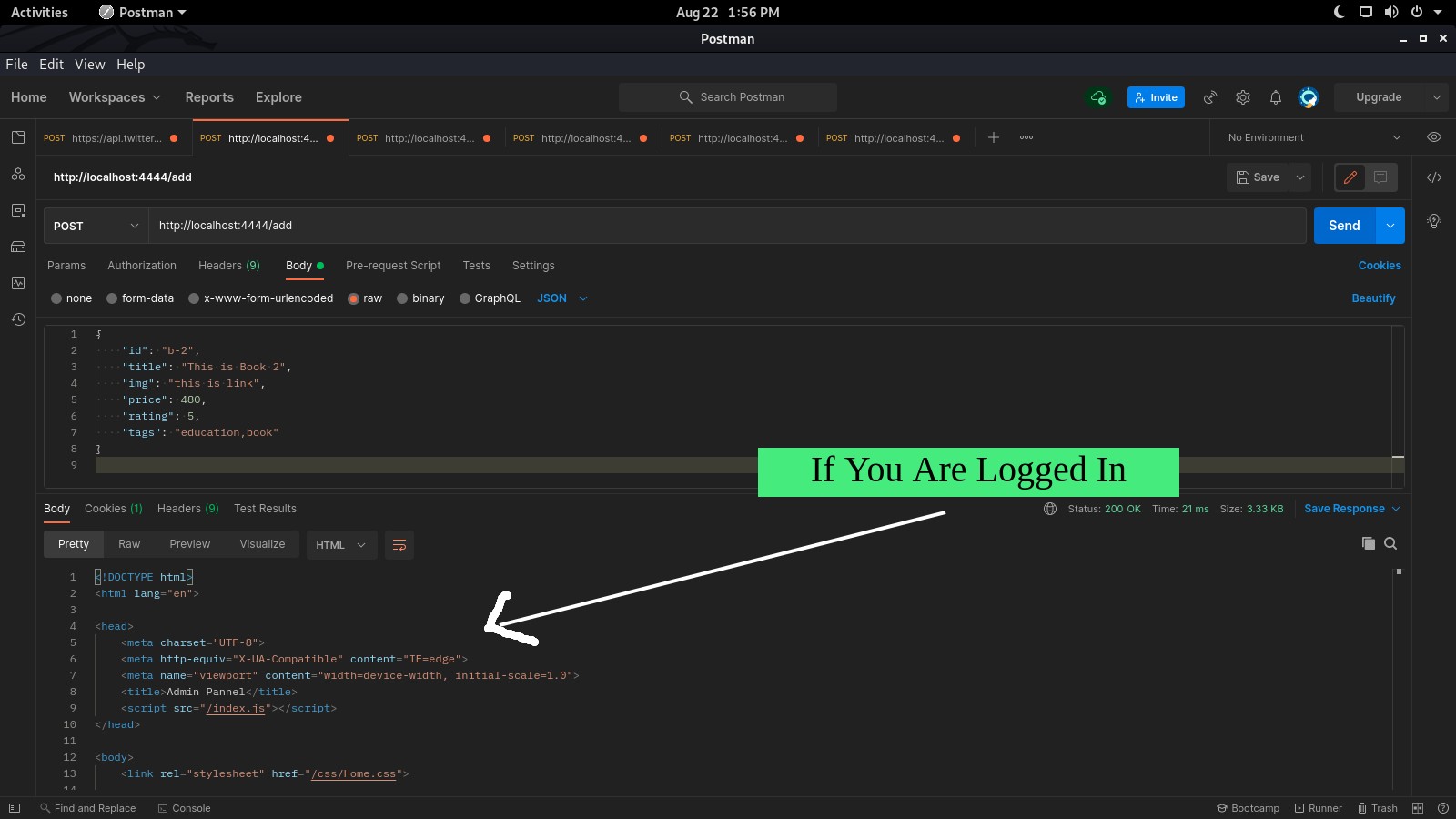The image size is (1456, 819).
Task: Click Beautify to format the JSON body
Action: pyautogui.click(x=1373, y=298)
